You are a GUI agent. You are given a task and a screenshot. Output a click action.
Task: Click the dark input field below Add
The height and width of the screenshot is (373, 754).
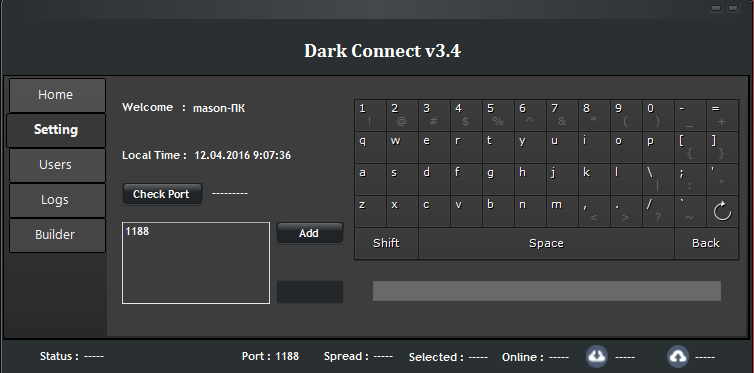[x=310, y=292]
